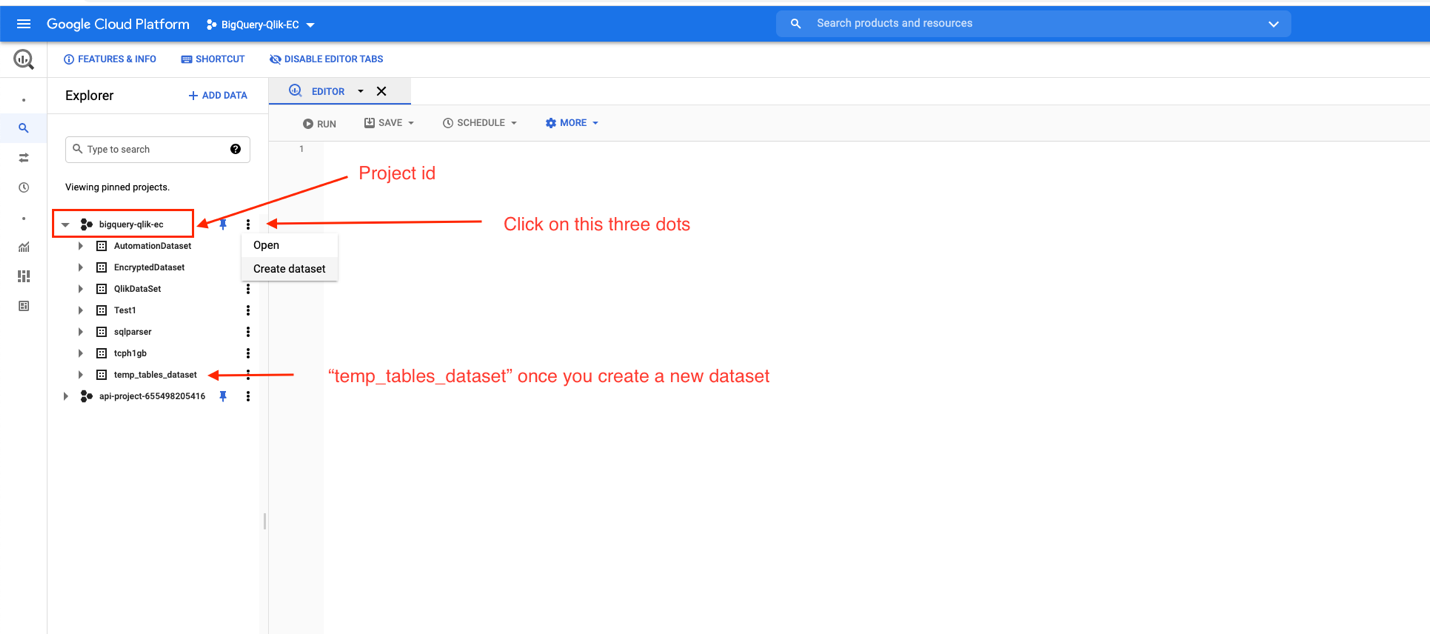The height and width of the screenshot is (634, 1430).
Task: Select the tcph1gb tree item
Action: point(130,353)
